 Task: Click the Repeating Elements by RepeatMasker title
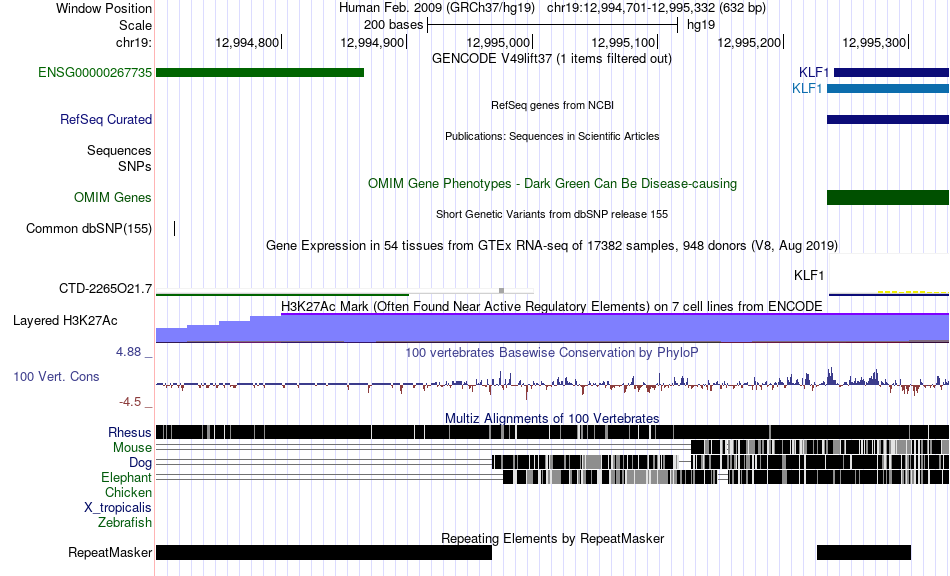[x=552, y=538]
